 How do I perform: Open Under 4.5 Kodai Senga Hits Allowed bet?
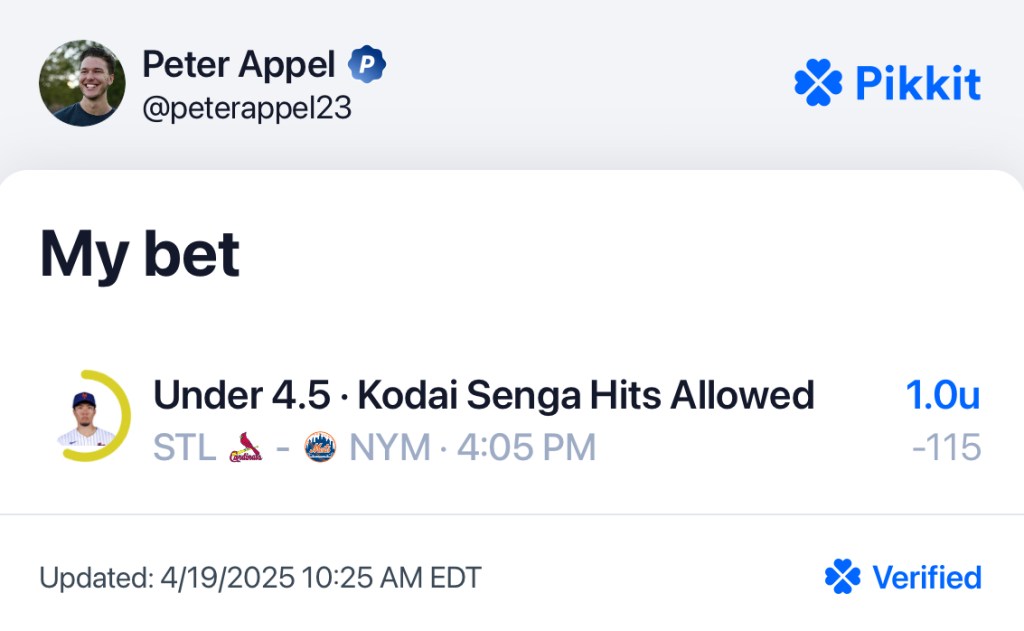483,395
